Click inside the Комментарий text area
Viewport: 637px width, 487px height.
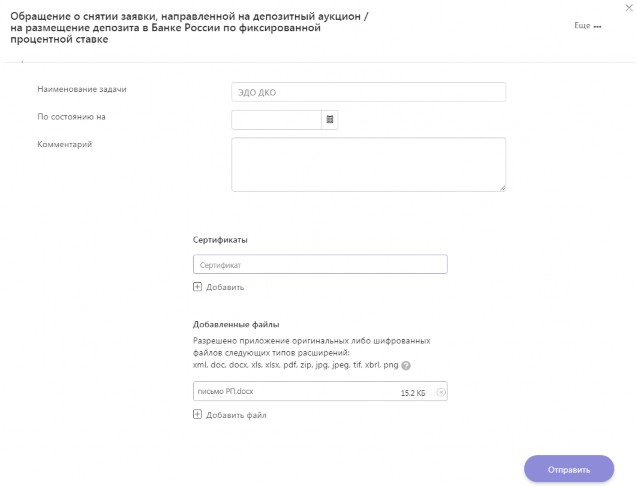[x=368, y=164]
